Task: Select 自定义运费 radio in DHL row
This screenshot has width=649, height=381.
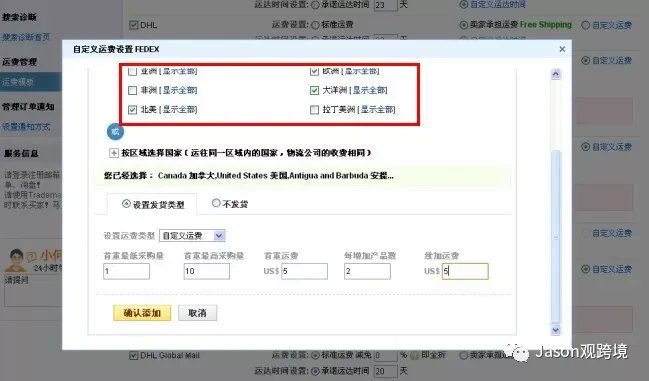Action: [585, 25]
